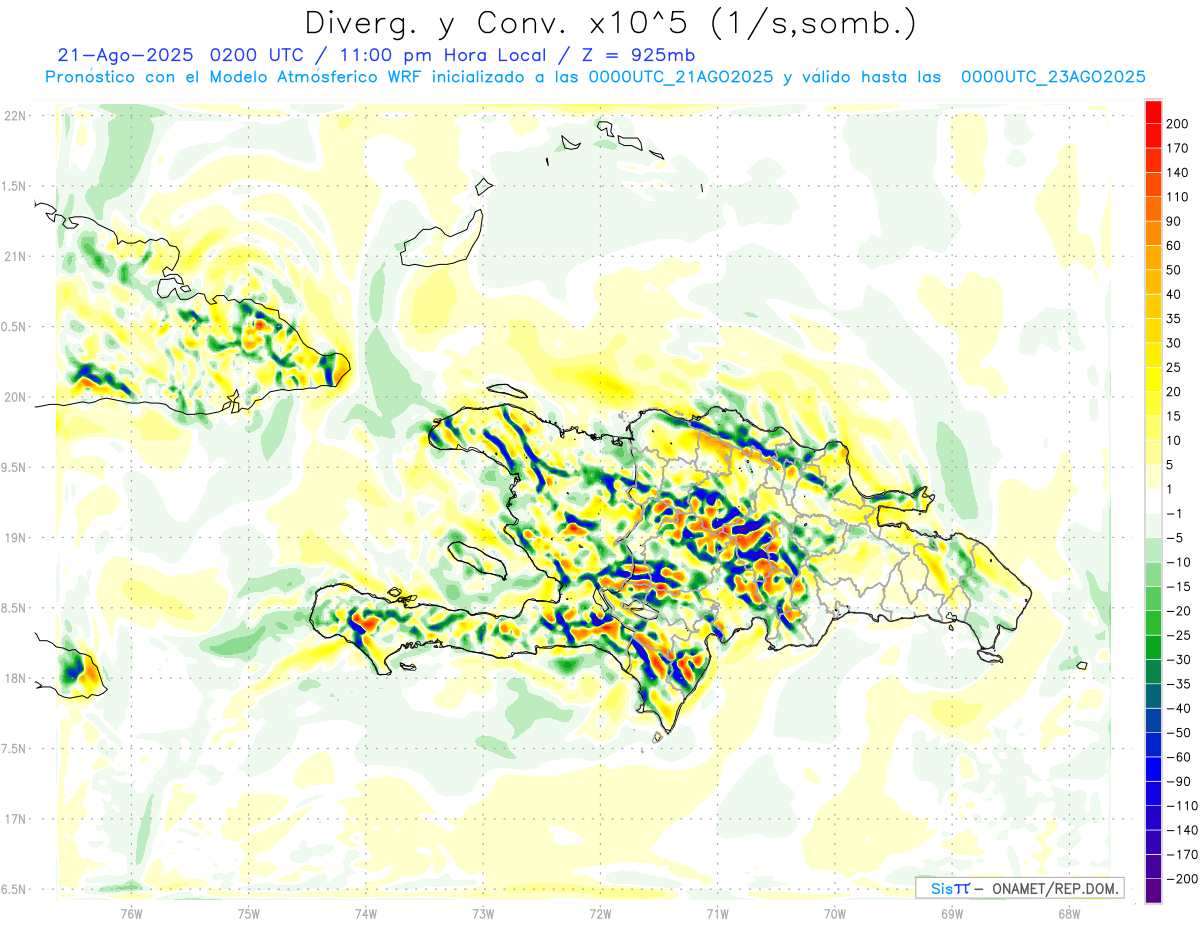Image resolution: width=1200 pixels, height=927 pixels.
Task: Click the '-200' value at color bar bottom
Action: click(x=1182, y=879)
